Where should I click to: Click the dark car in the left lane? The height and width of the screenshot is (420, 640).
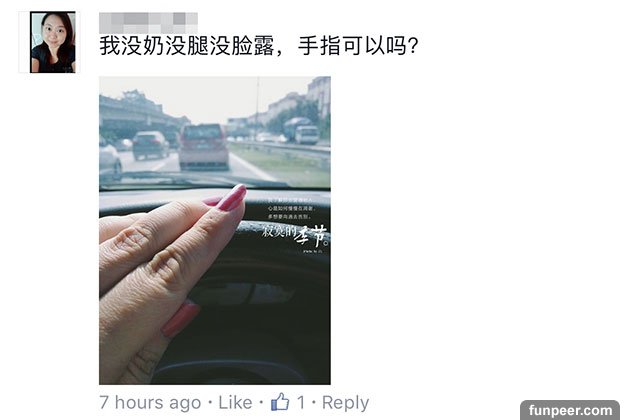(x=150, y=145)
